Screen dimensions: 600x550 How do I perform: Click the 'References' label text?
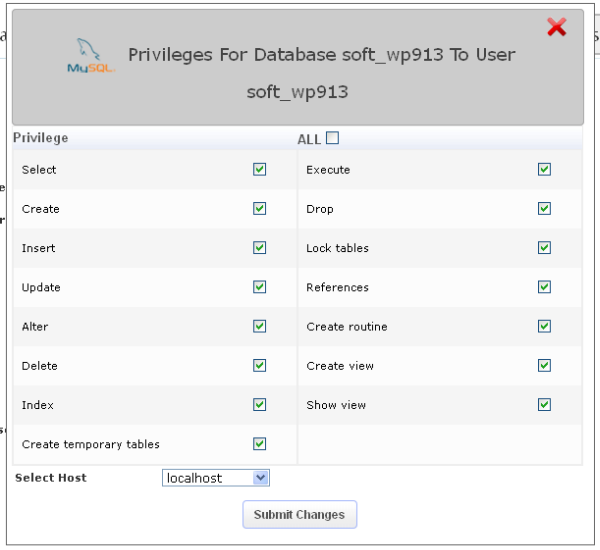(338, 287)
